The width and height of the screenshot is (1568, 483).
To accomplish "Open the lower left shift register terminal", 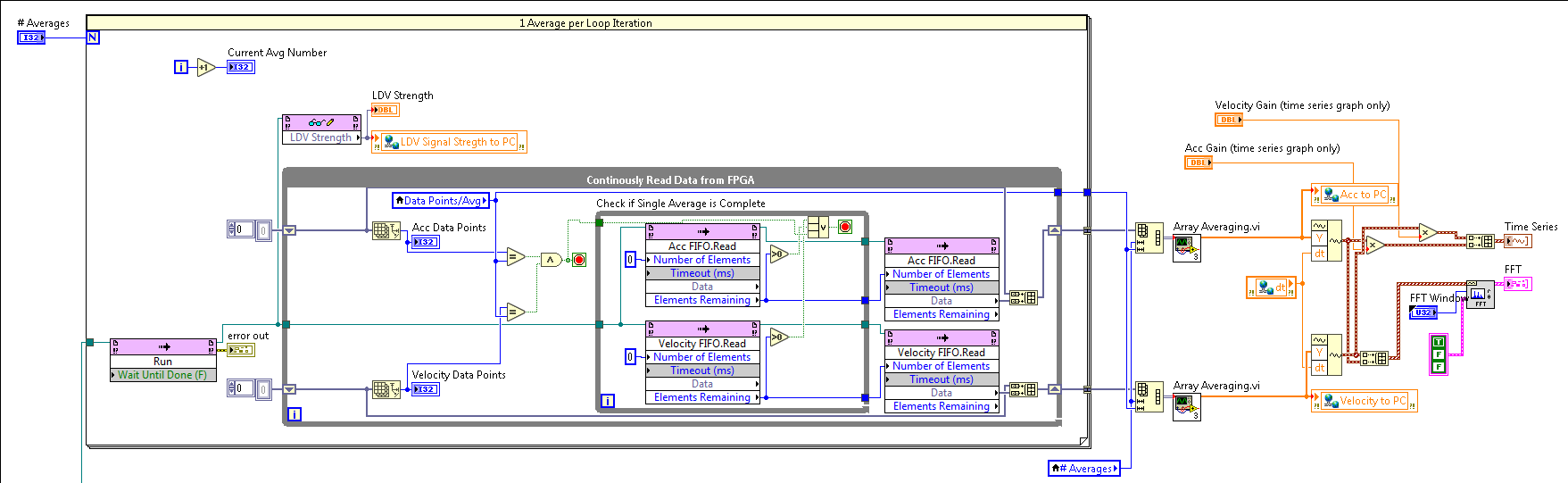I will [289, 389].
